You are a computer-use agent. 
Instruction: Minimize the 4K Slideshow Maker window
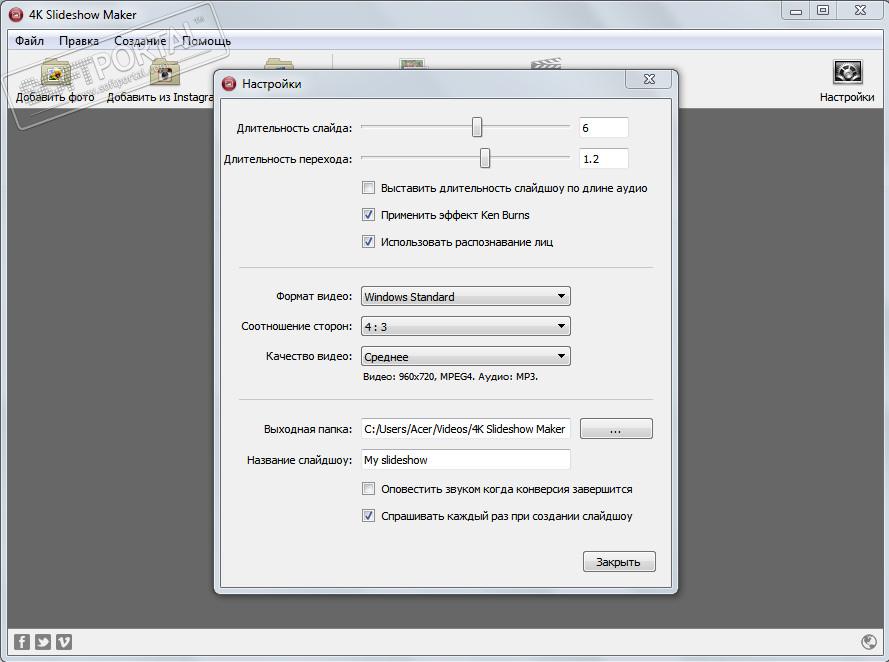coord(796,11)
